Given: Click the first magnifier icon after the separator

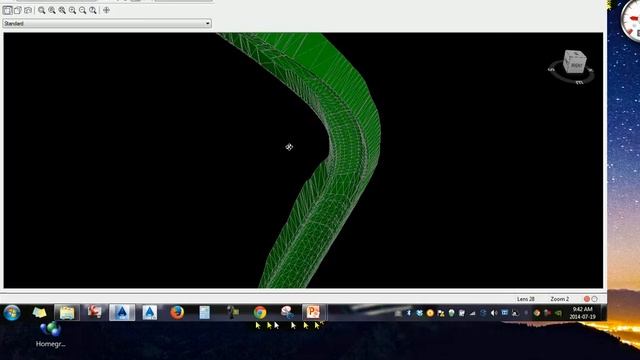Looking at the screenshot, I should (x=42, y=10).
